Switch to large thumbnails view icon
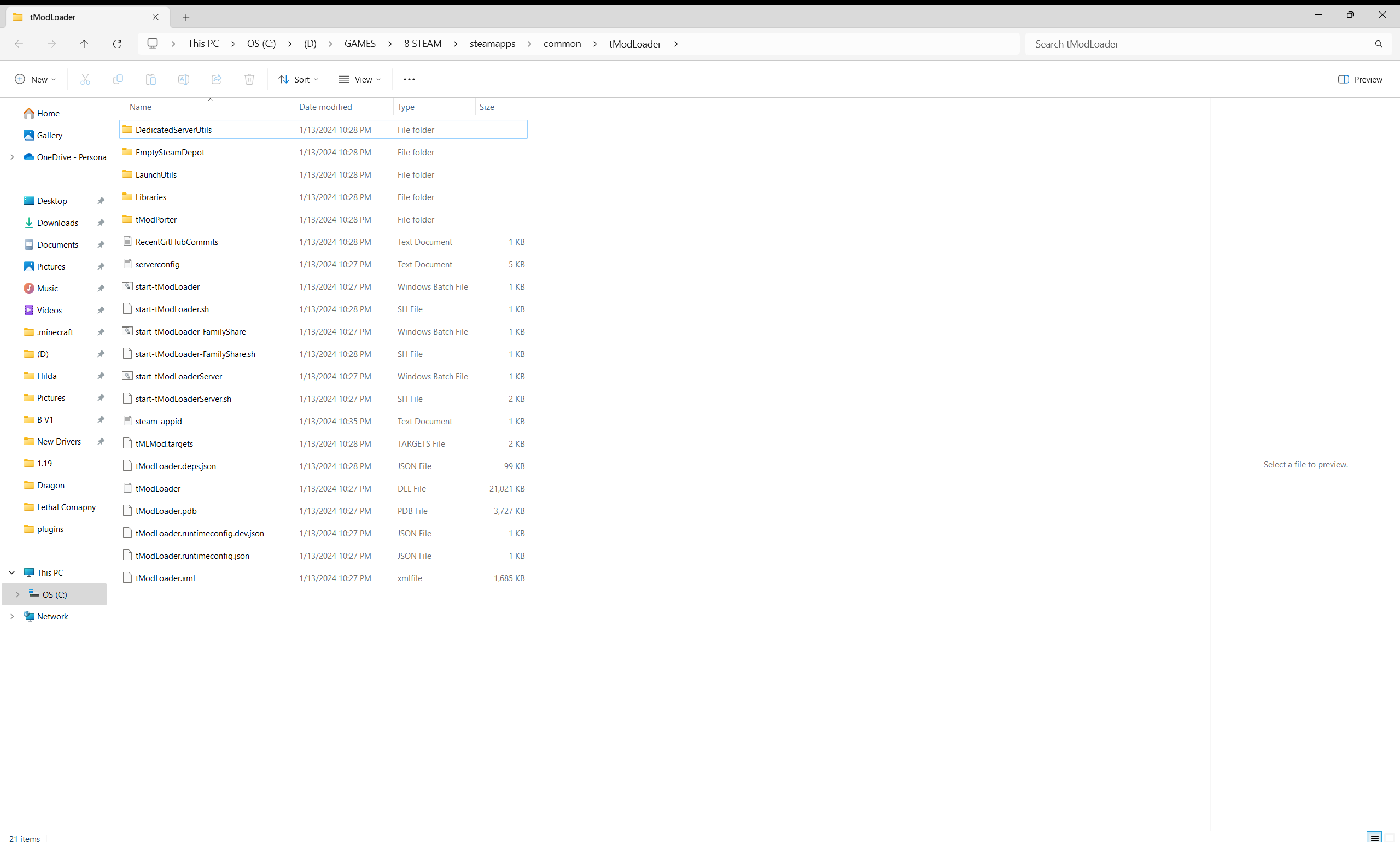Image resolution: width=1400 pixels, height=842 pixels. (x=1389, y=838)
